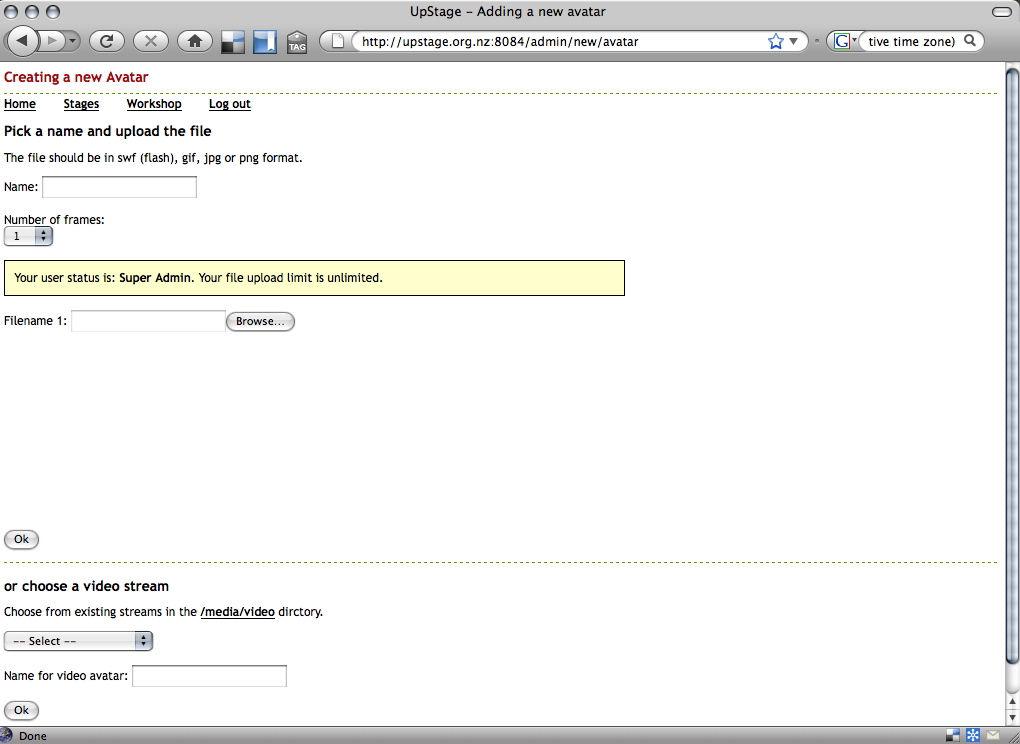Image resolution: width=1020 pixels, height=744 pixels.
Task: Click Ok under the file upload section
Action: click(21, 539)
